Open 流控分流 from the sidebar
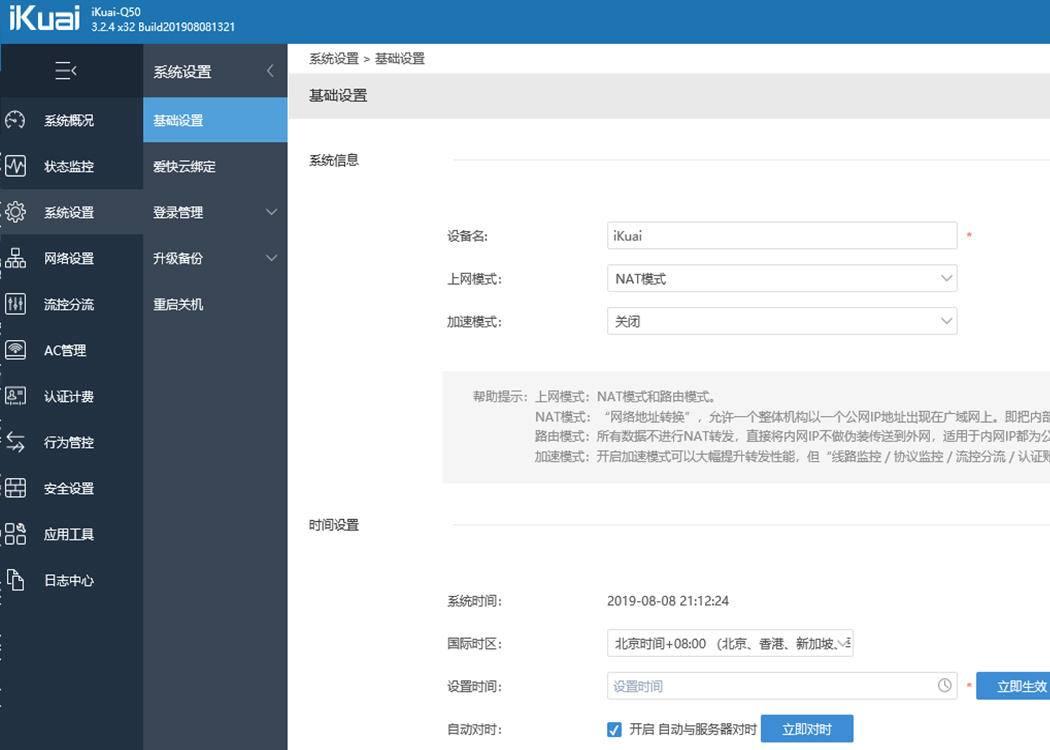 click(70, 303)
